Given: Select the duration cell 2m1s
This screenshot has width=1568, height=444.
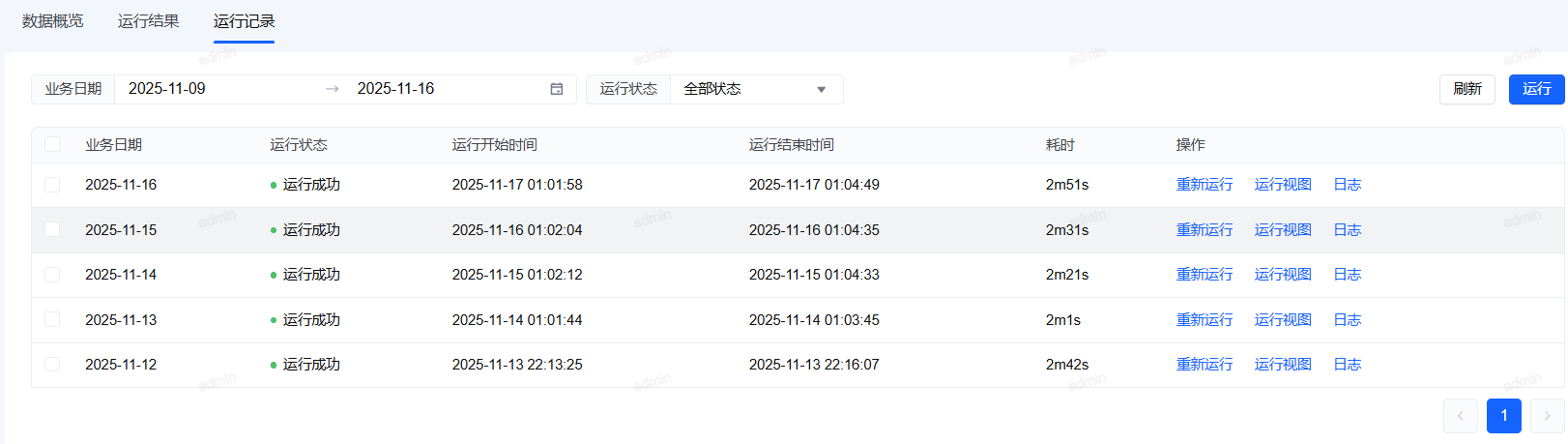Looking at the screenshot, I should [1063, 320].
